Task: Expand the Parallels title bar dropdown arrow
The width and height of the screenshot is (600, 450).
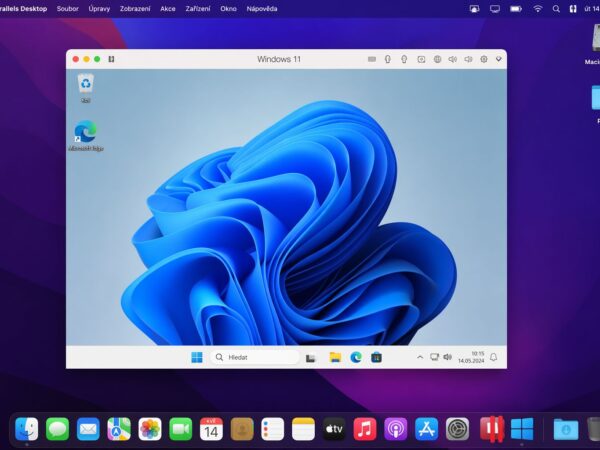Action: pos(498,59)
